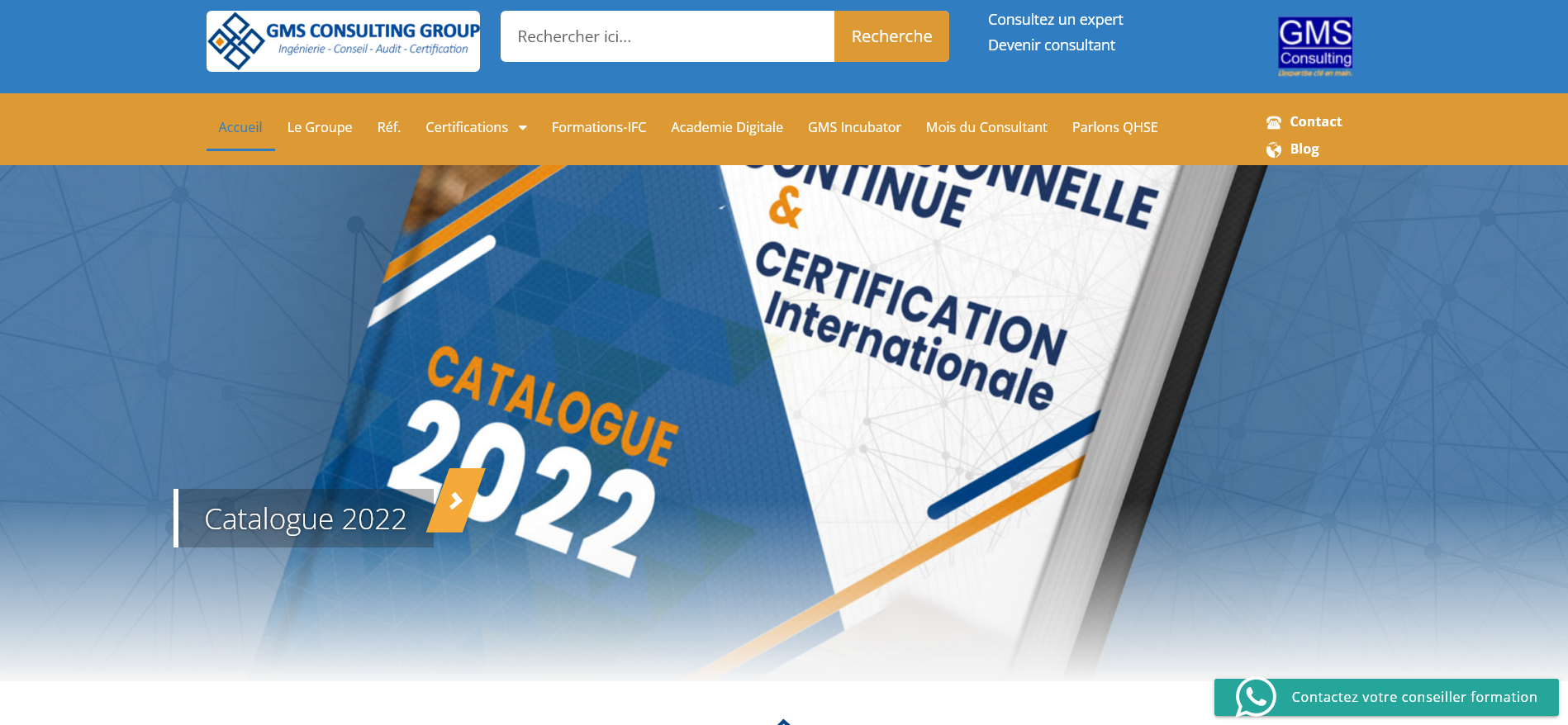Open the Parlons QHSE section

(1114, 127)
